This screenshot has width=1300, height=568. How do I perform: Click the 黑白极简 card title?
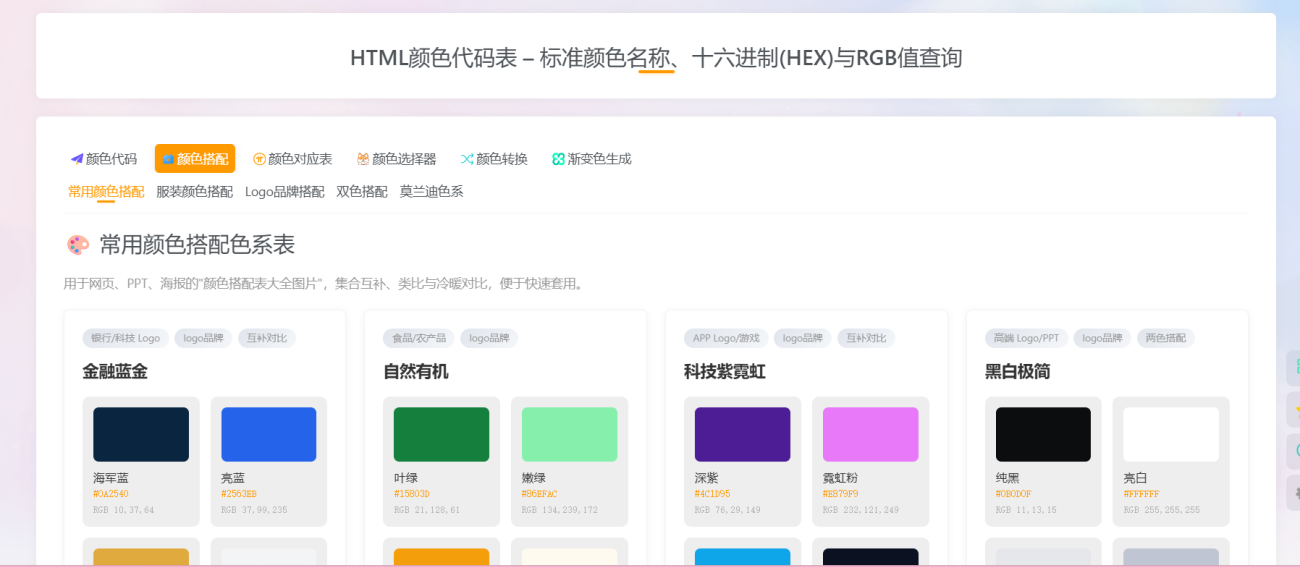click(x=1018, y=372)
